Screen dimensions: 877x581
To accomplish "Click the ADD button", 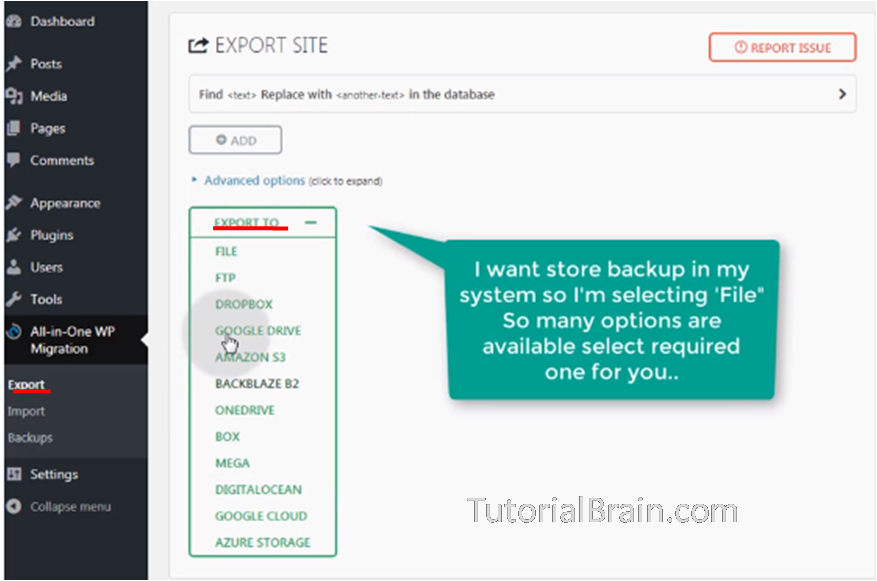I will 235,140.
